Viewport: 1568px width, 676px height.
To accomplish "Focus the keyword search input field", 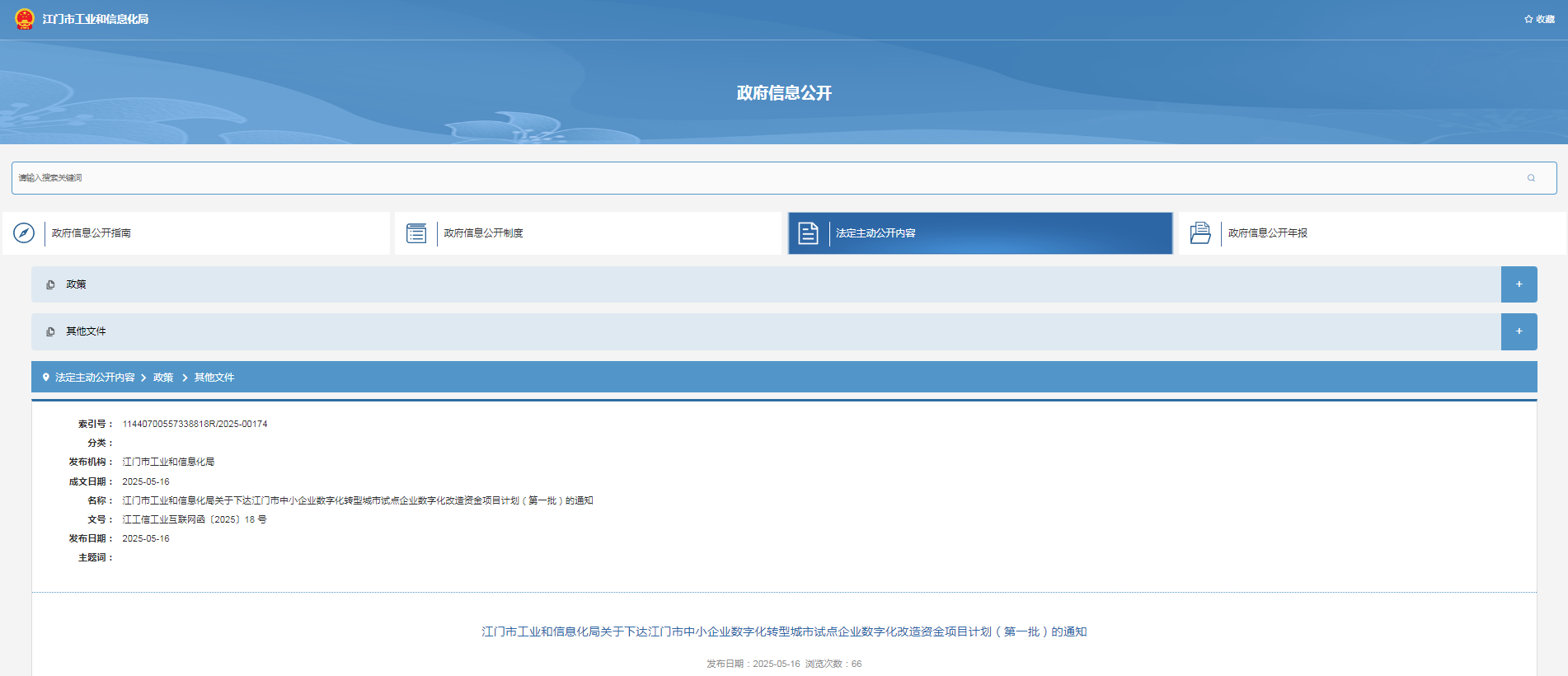I will point(742,178).
